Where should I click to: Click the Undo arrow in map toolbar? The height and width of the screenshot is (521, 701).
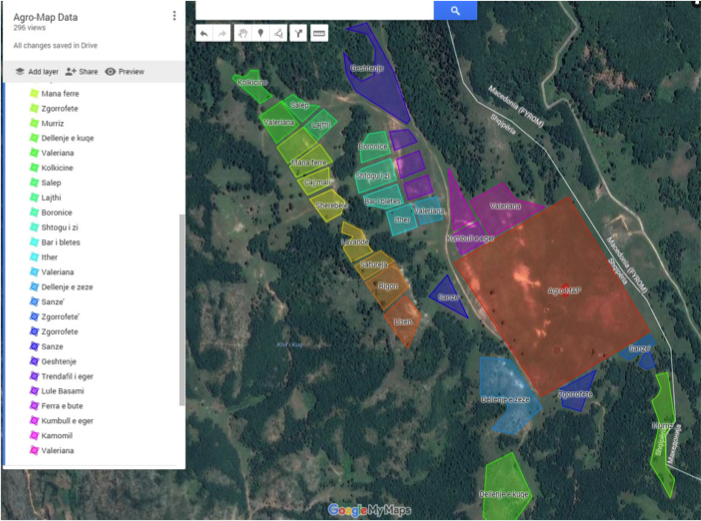[204, 33]
